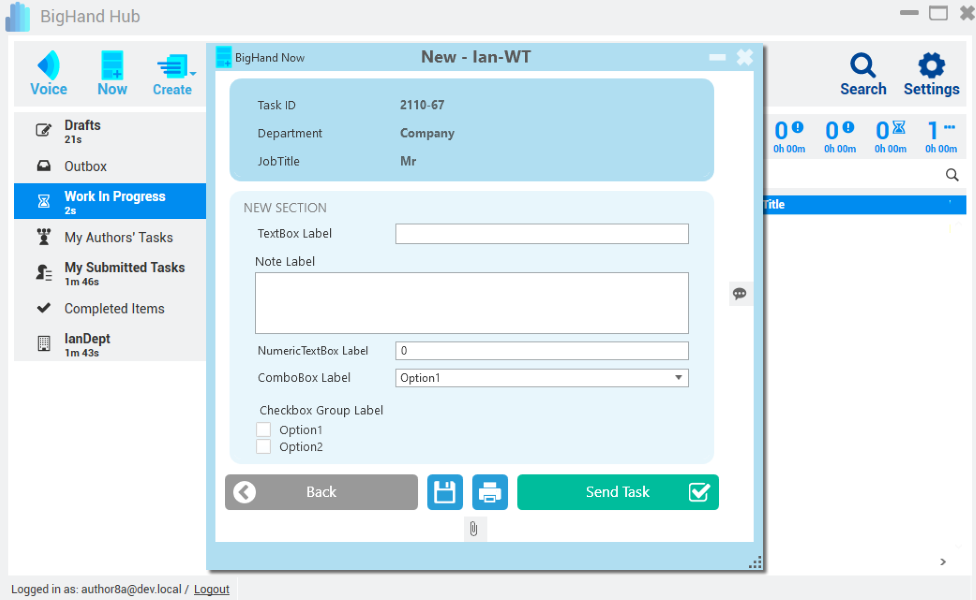Click the resize grip of the dialog
This screenshot has width=976, height=600.
[755, 563]
